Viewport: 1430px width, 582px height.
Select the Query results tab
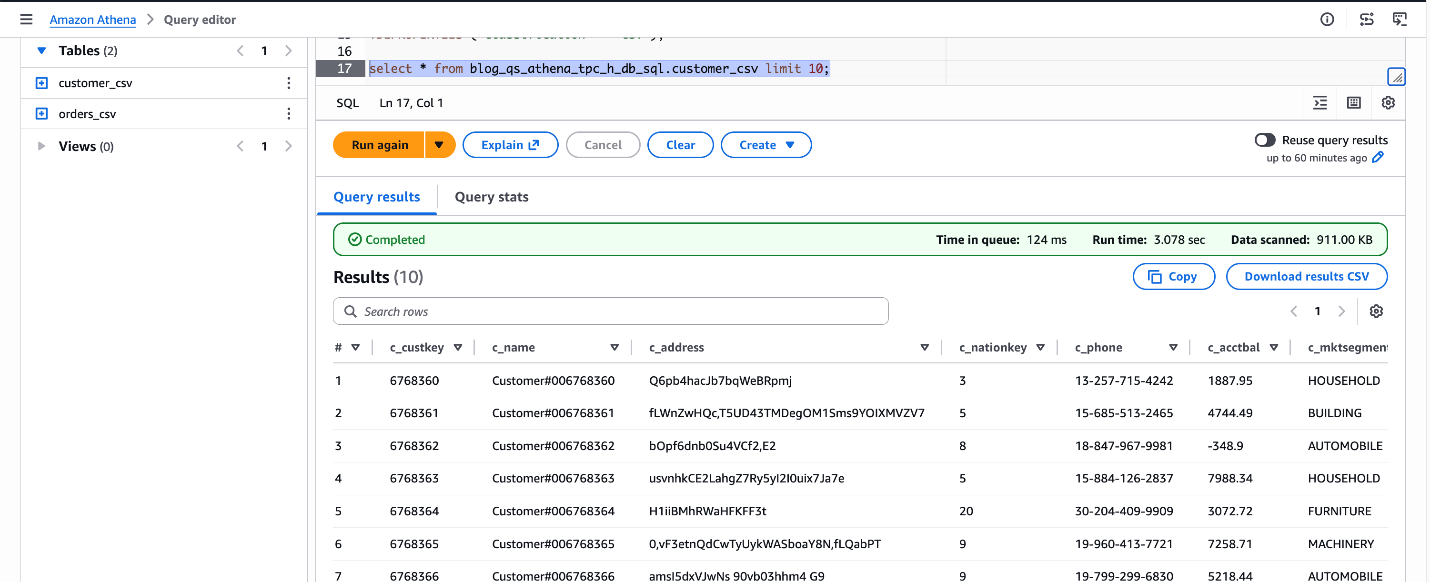tap(377, 197)
